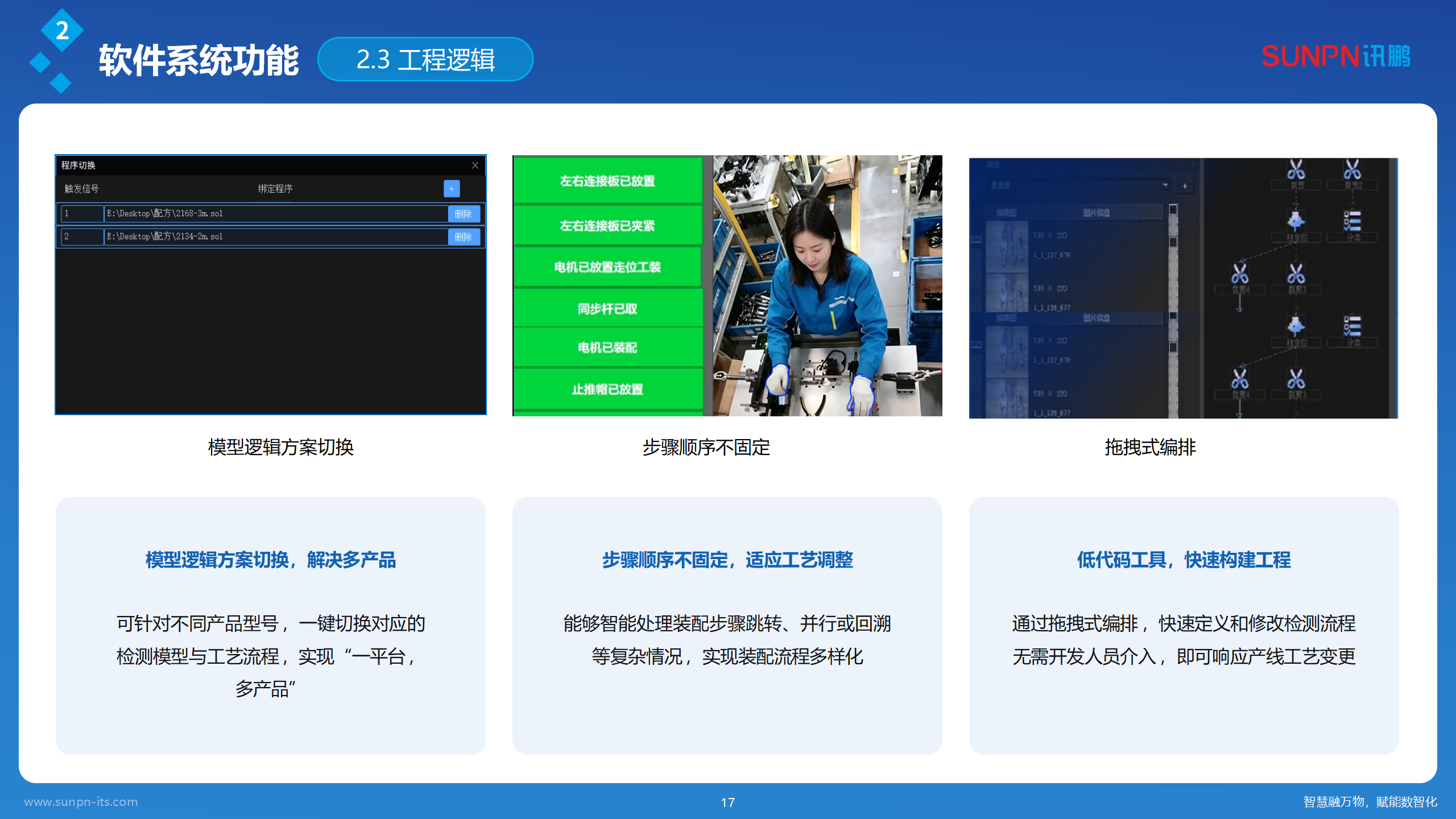The height and width of the screenshot is (819, 1456).
Task: Click the + button in 程序切换 dialog
Action: (x=451, y=188)
